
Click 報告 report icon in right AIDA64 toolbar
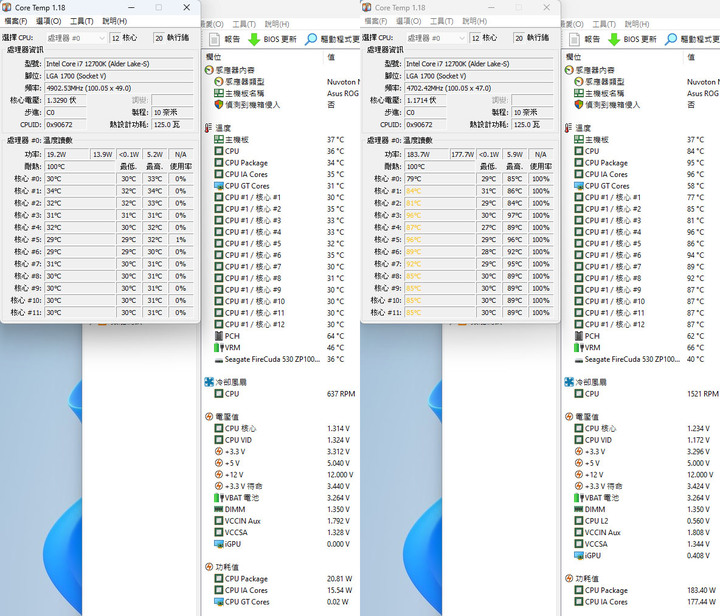(x=574, y=39)
